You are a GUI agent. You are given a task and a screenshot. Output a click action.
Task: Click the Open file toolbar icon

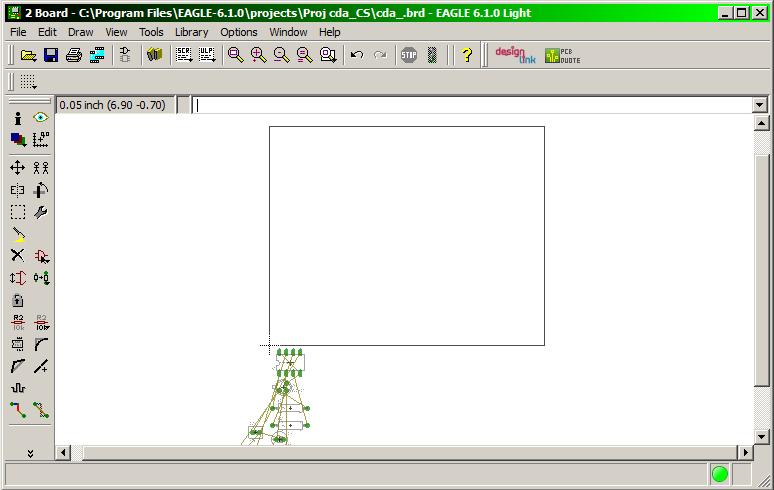click(28, 55)
